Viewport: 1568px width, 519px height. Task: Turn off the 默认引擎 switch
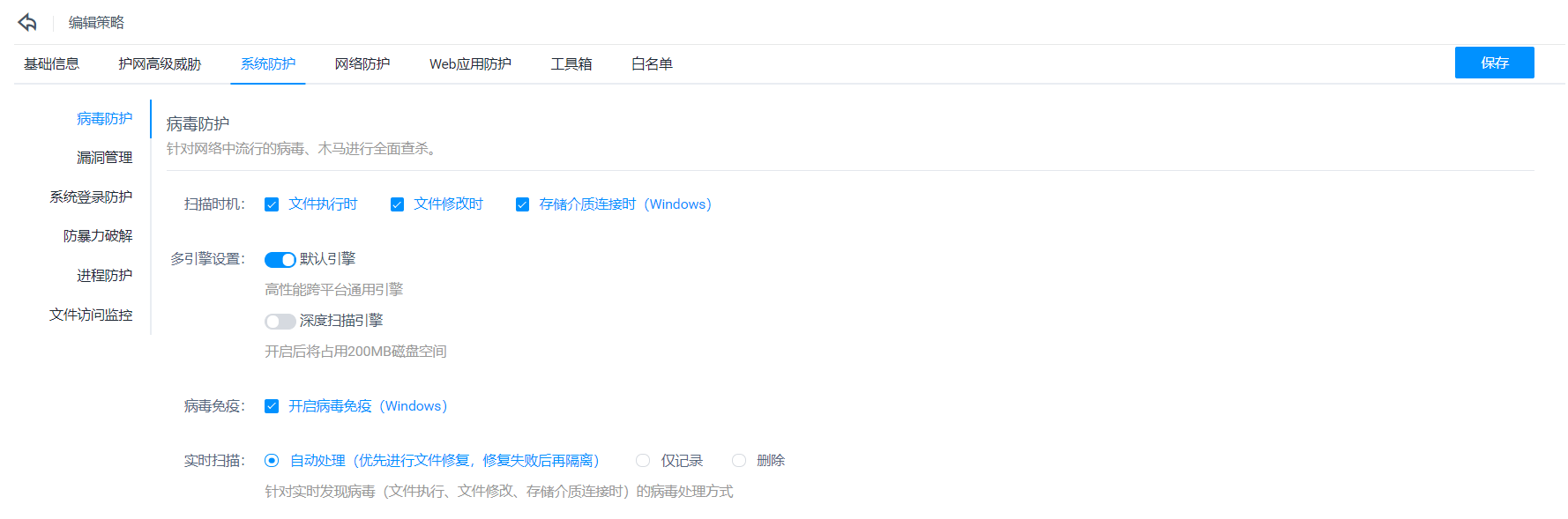(x=280, y=259)
